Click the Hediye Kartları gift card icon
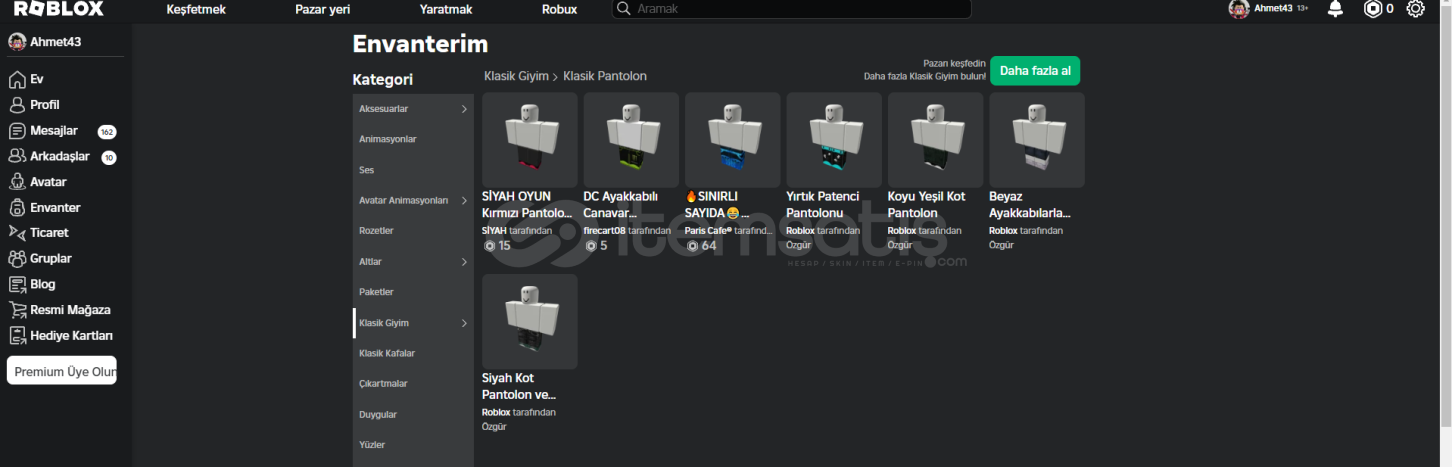Viewport: 1452px width, 467px height. point(17,336)
